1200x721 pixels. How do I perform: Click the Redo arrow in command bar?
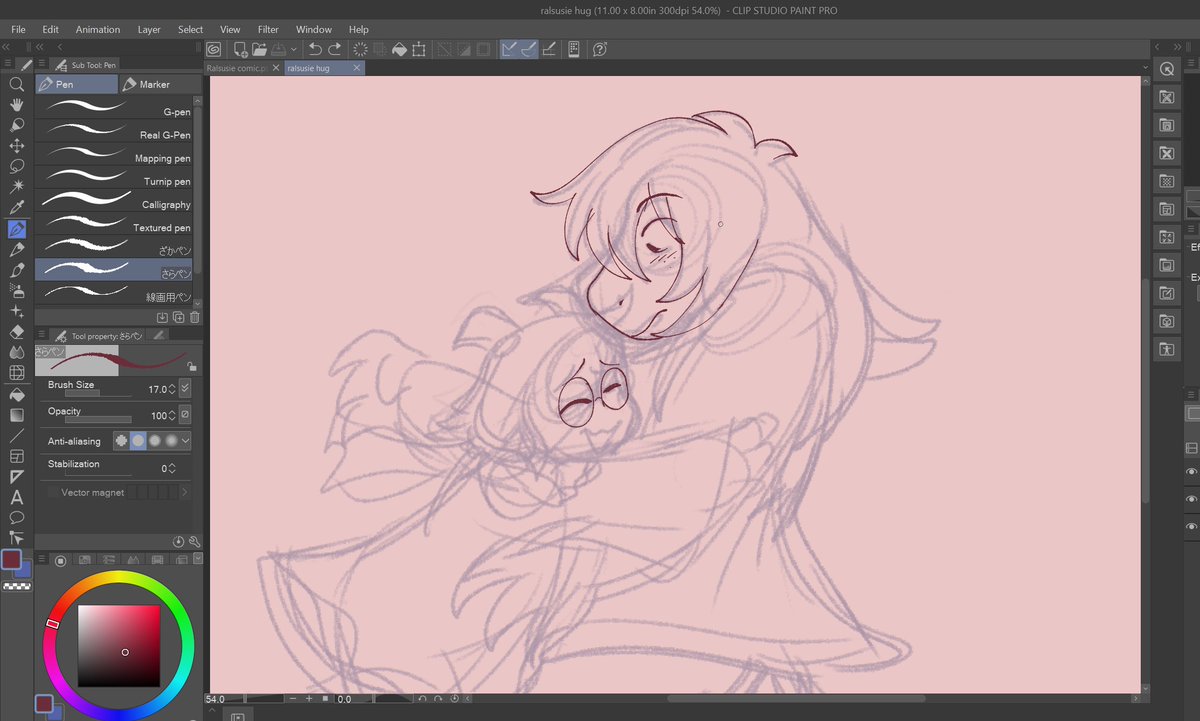click(x=335, y=49)
